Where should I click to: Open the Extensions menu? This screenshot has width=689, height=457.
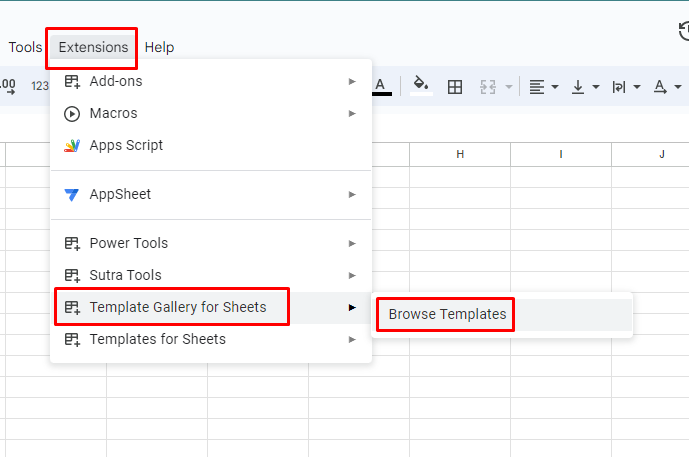[x=93, y=47]
